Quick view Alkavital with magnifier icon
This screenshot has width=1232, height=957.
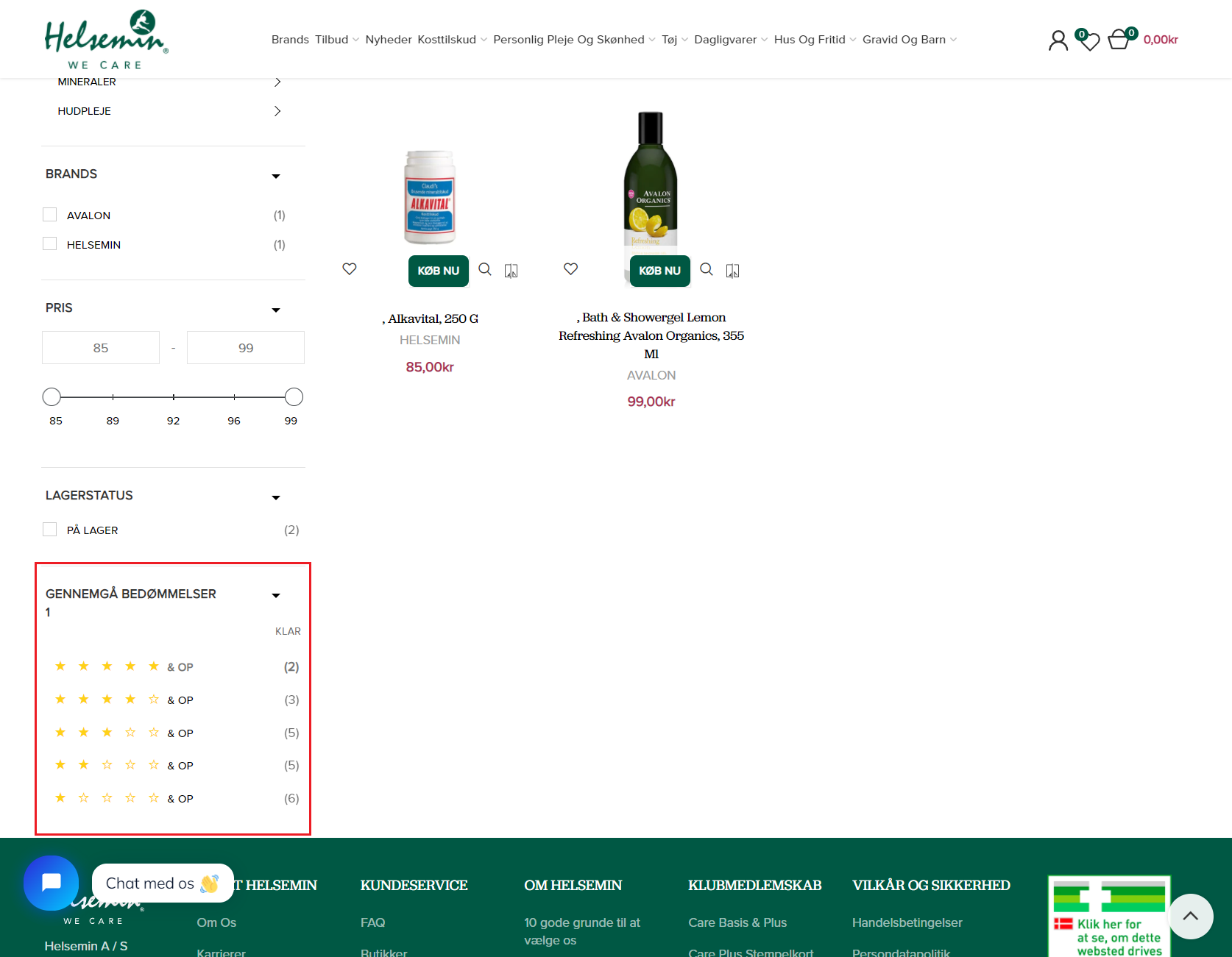click(485, 269)
